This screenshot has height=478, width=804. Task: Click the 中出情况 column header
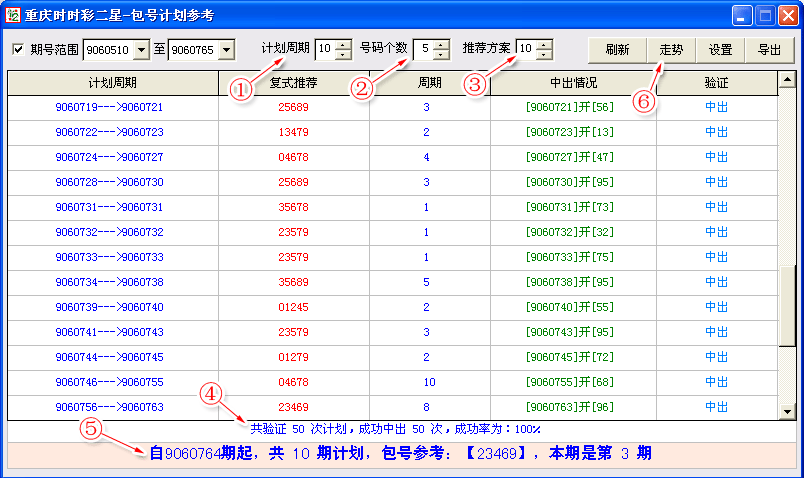pos(573,83)
